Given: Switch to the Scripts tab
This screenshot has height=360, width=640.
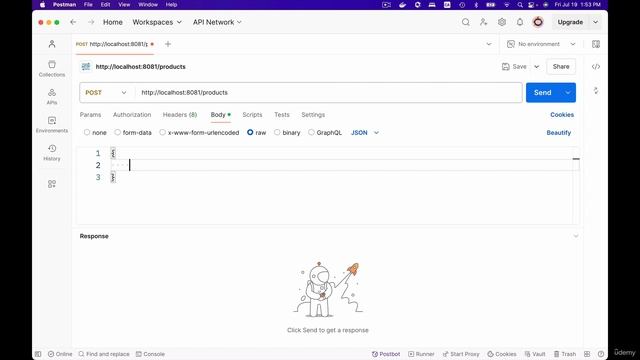Looking at the screenshot, I should 252,115.
